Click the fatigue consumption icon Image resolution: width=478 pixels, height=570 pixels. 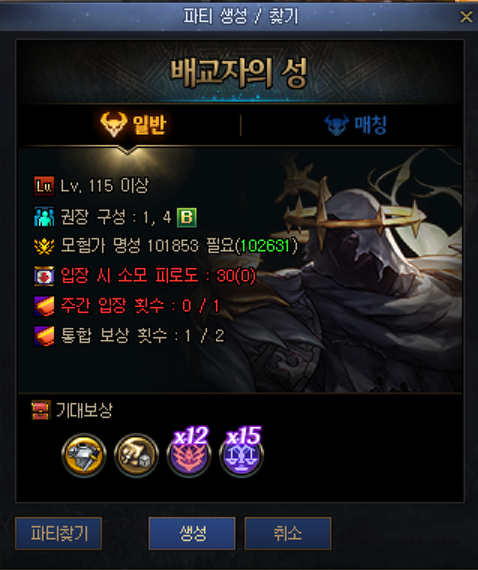(x=44, y=276)
